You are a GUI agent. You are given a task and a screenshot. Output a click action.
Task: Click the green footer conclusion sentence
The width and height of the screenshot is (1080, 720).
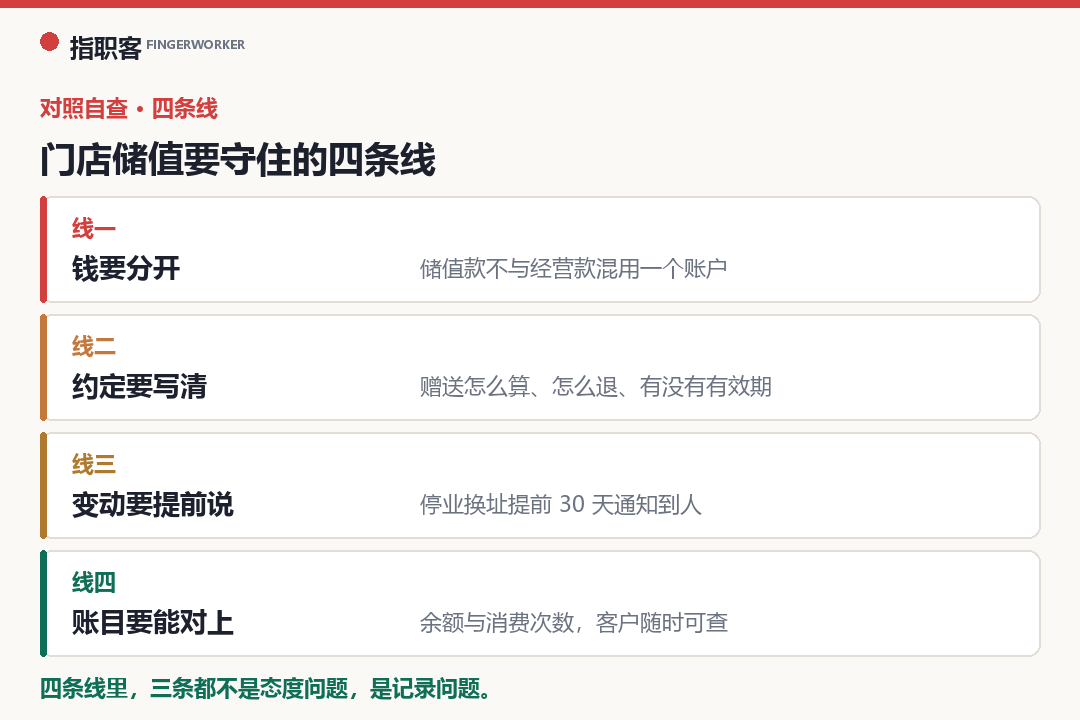[x=265, y=688]
